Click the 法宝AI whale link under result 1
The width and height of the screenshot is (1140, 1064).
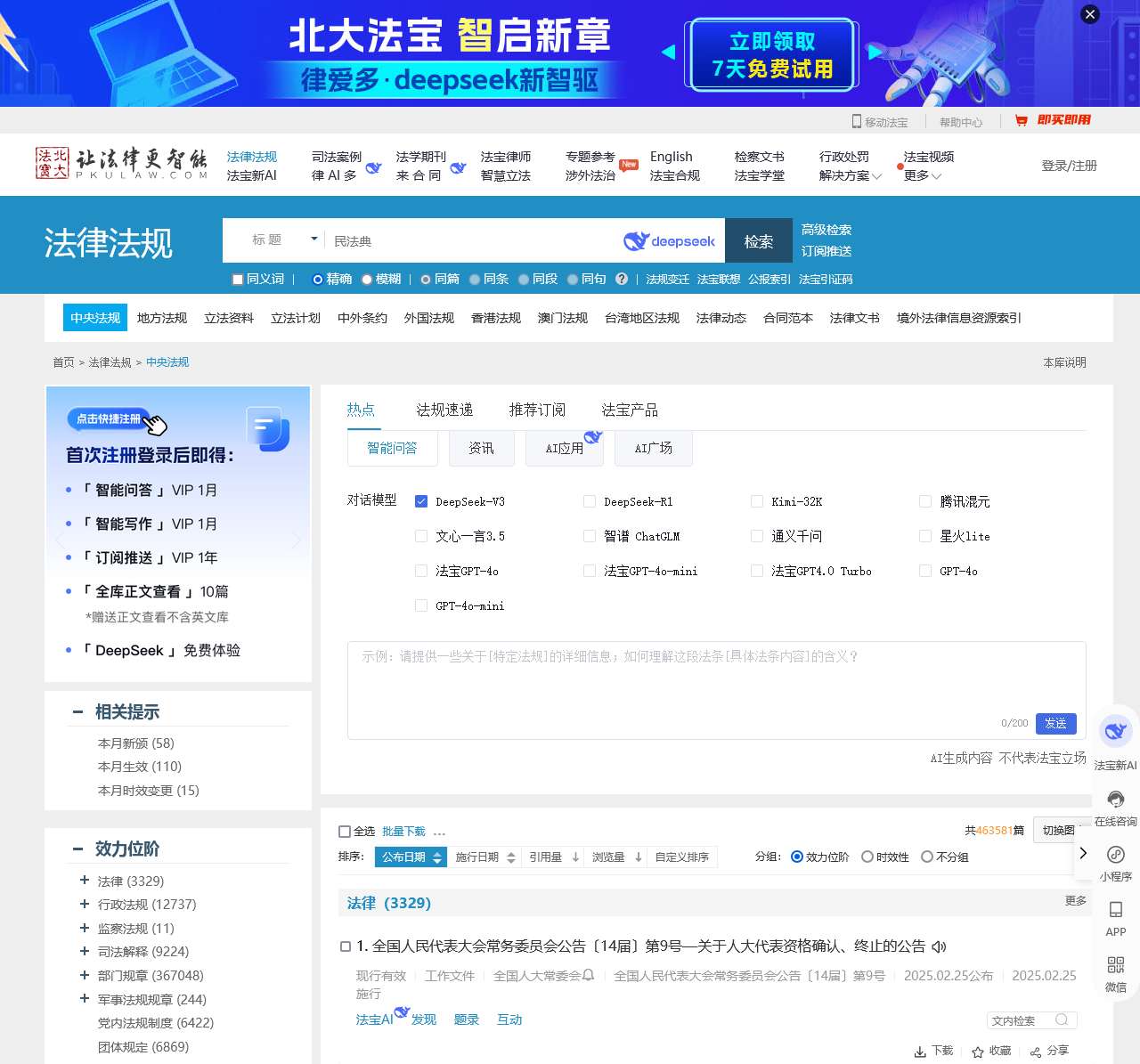[x=381, y=1018]
